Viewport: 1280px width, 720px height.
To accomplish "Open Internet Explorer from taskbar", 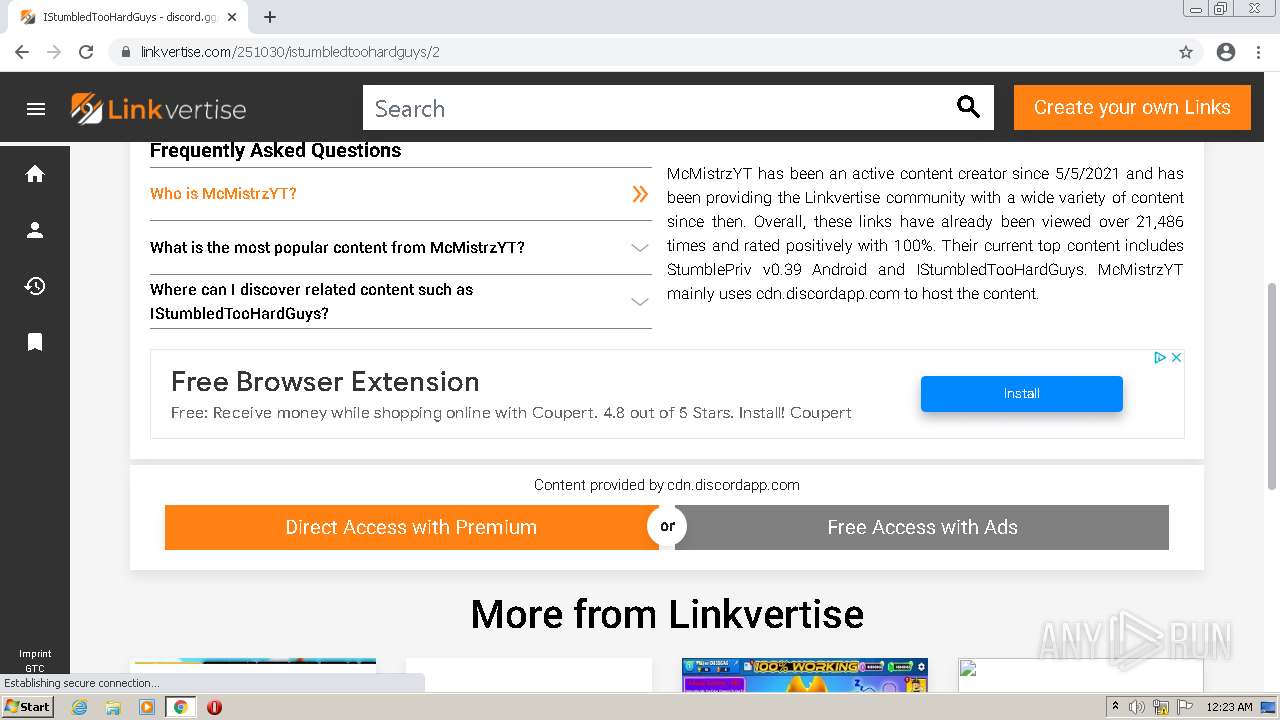I will 79,707.
